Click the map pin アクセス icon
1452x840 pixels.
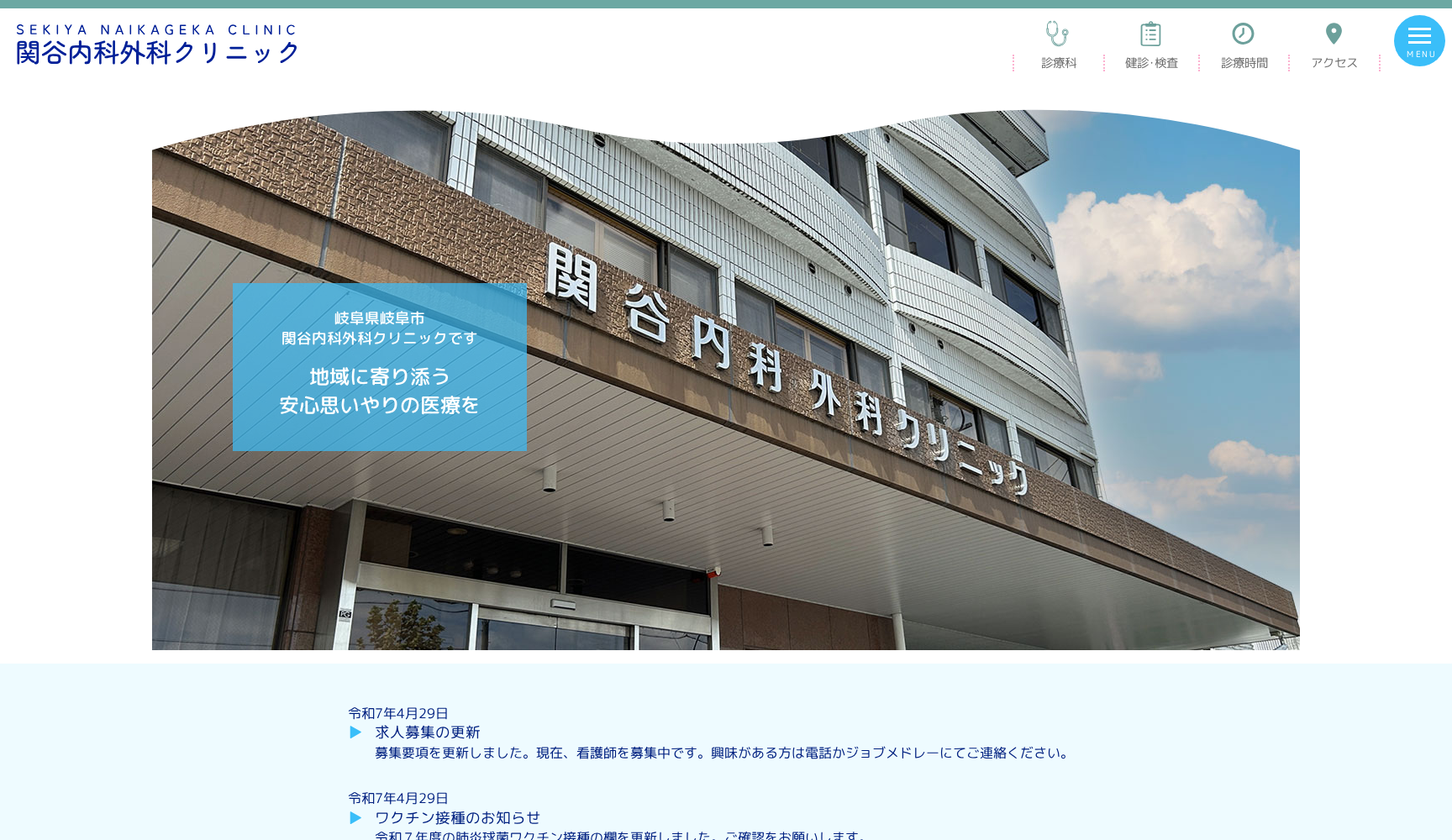(1334, 32)
